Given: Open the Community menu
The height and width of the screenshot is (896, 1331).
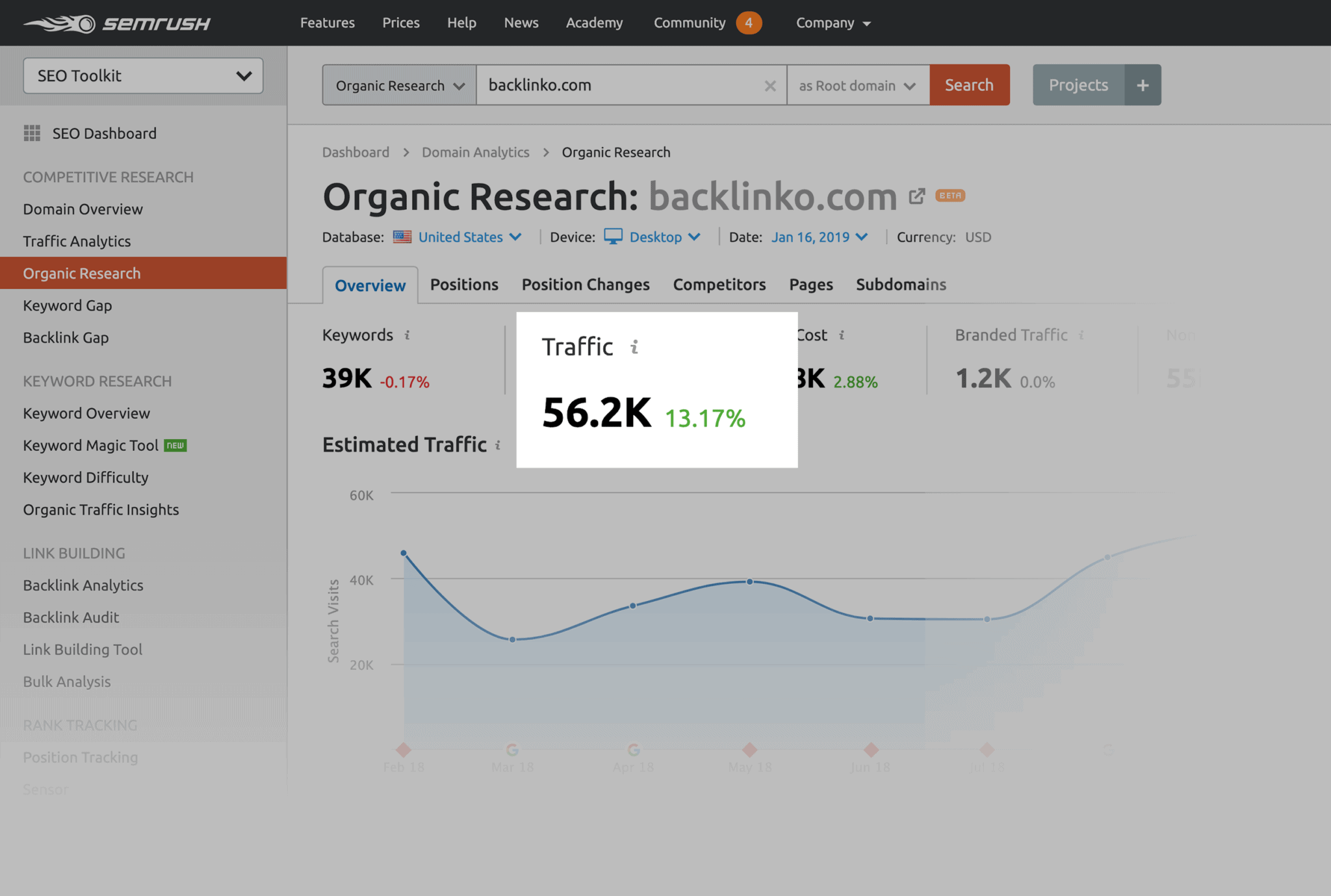Looking at the screenshot, I should [689, 23].
